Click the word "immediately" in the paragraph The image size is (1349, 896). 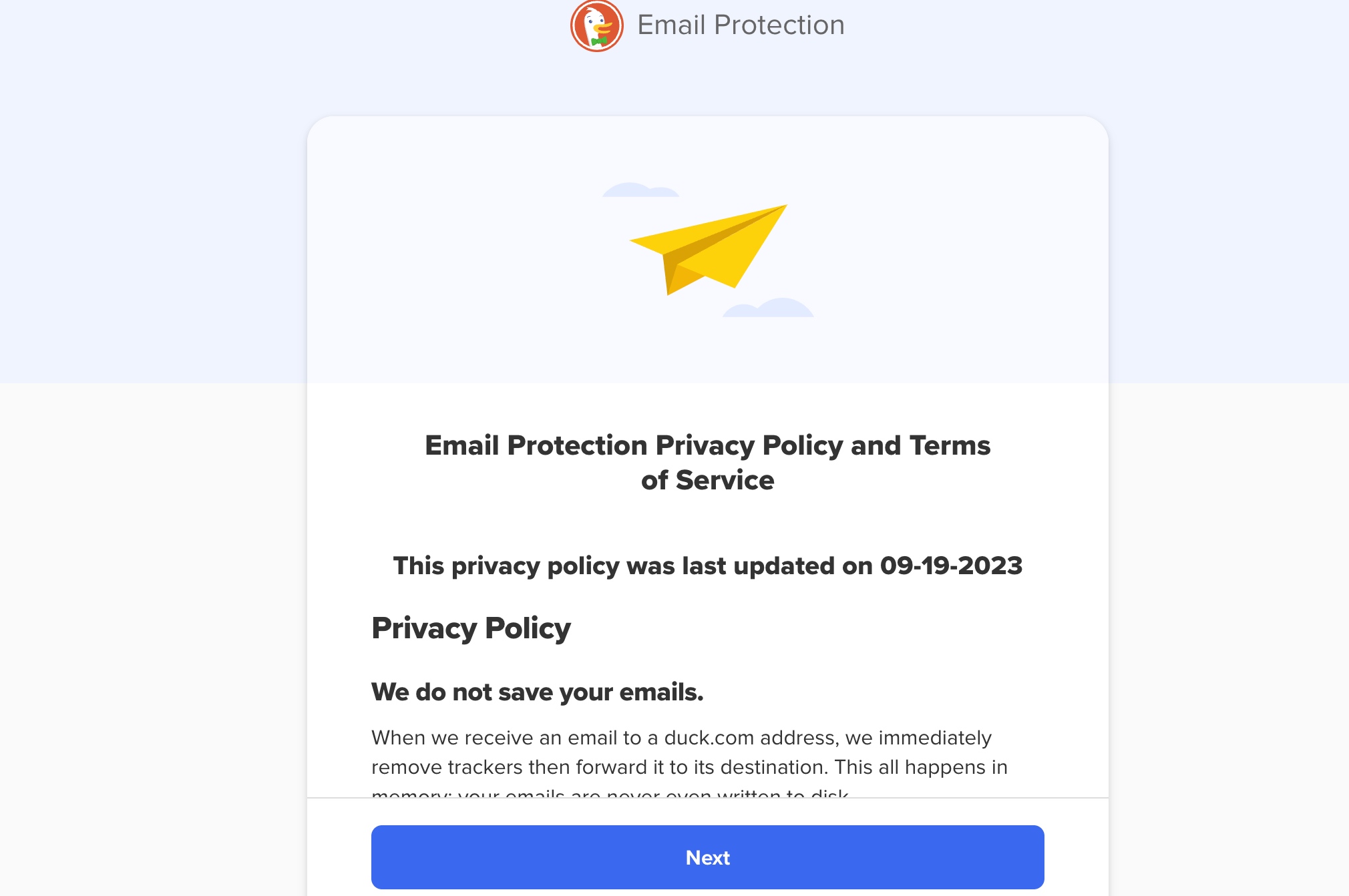tap(935, 738)
